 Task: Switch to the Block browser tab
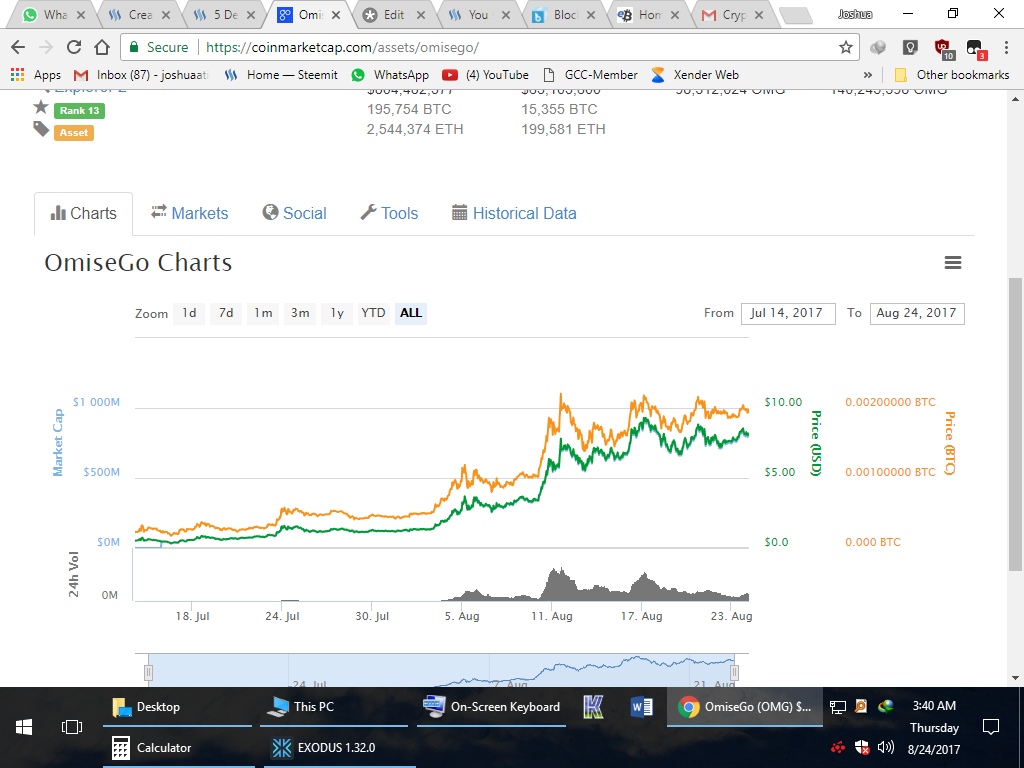[x=564, y=14]
